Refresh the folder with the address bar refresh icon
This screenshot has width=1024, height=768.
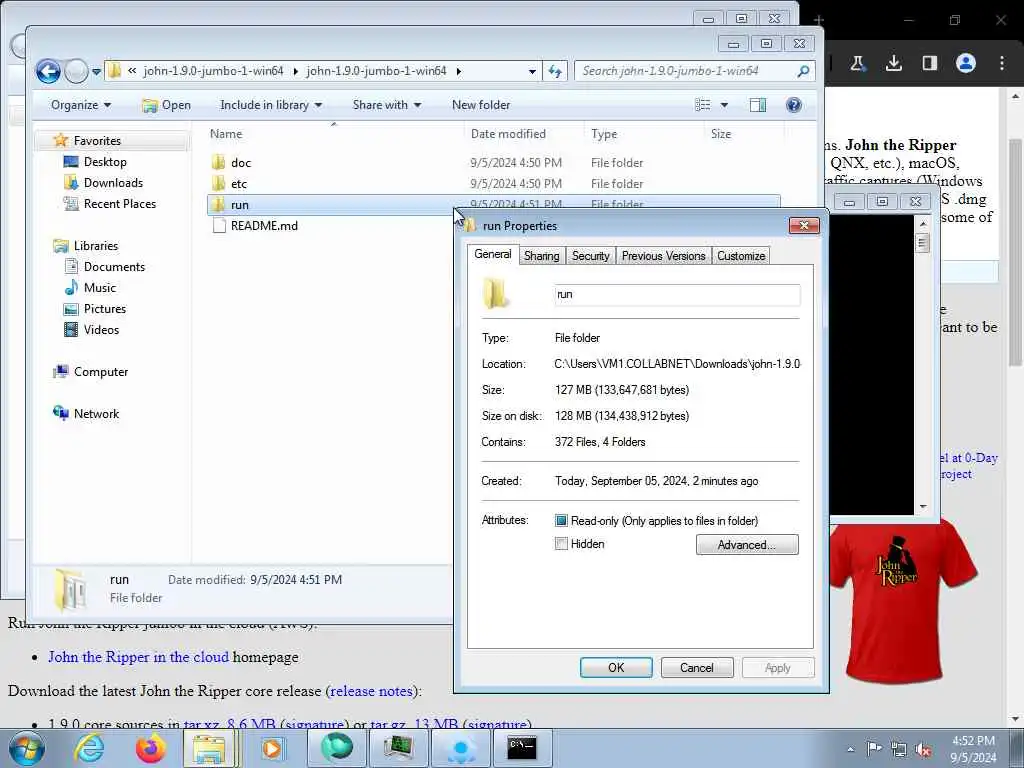click(555, 71)
